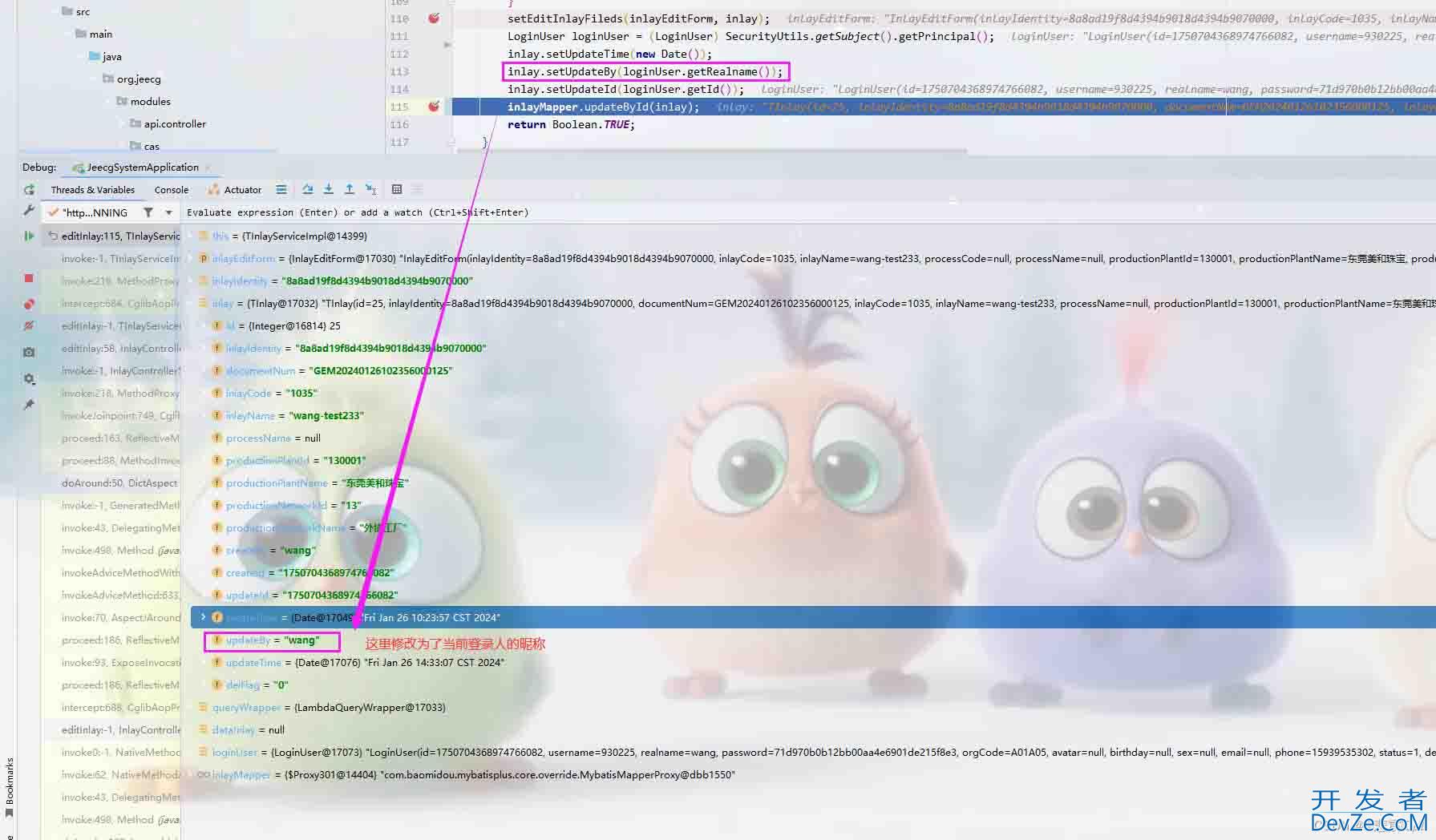Open View Breakpoints dialog
The image size is (1436, 840).
pos(29,304)
